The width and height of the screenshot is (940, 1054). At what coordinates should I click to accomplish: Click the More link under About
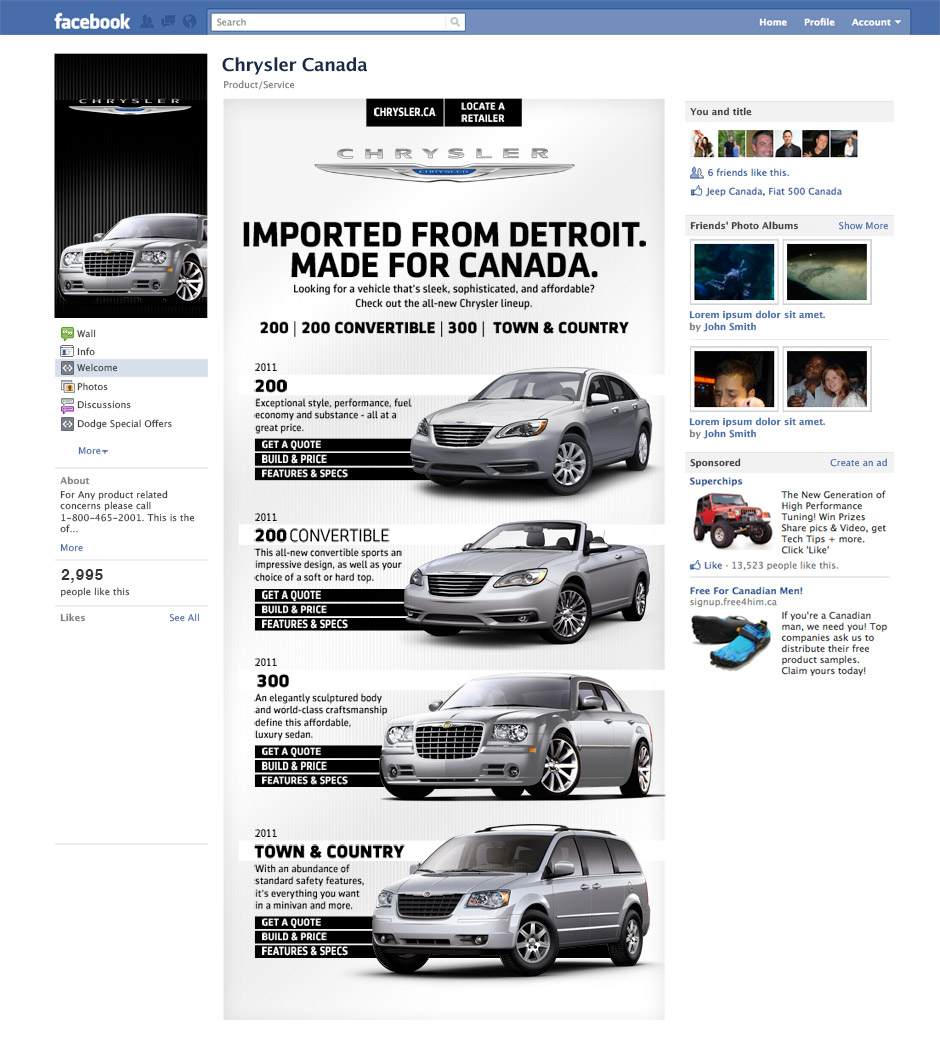click(x=71, y=548)
